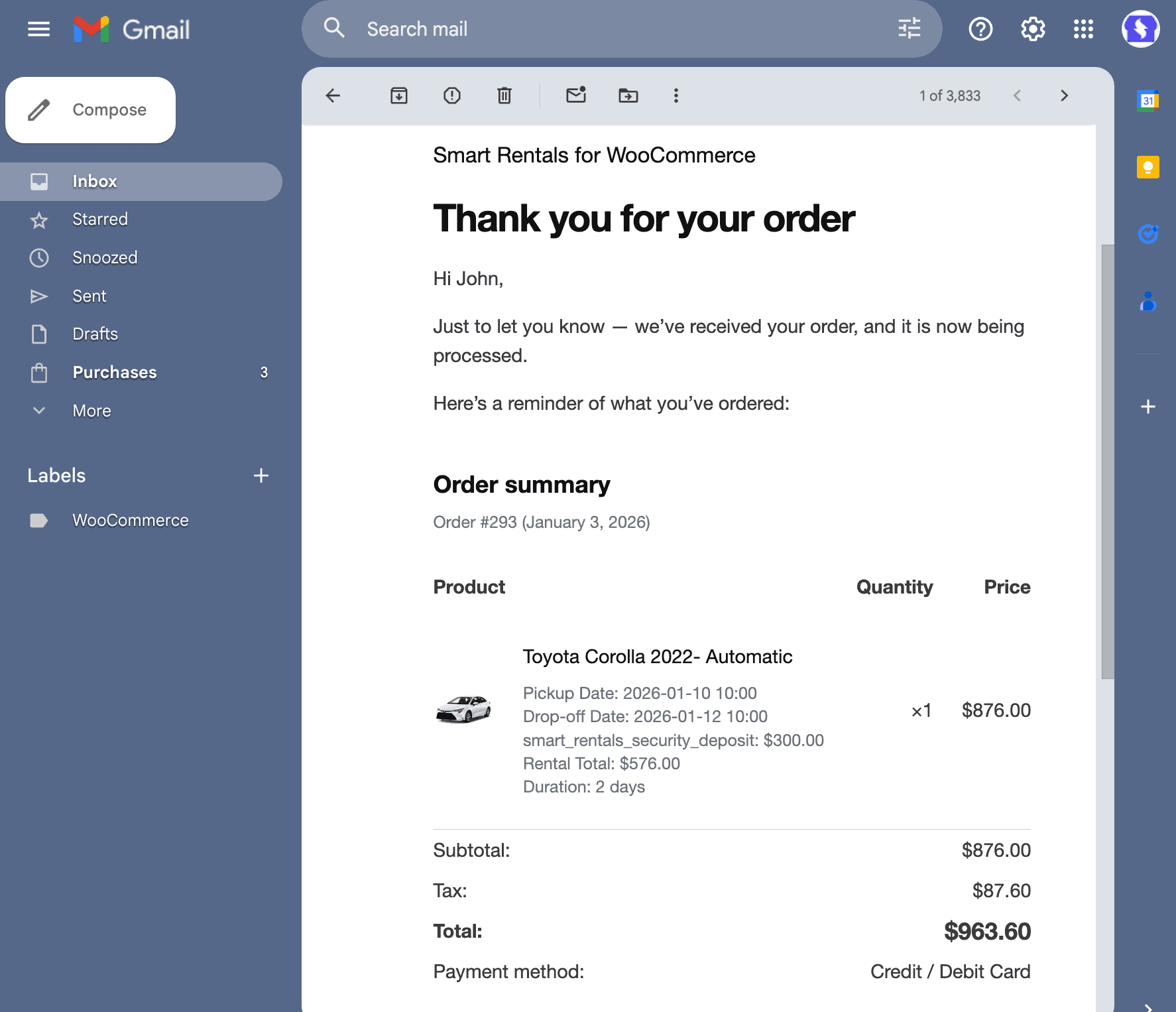Archive the current email
The height and width of the screenshot is (1012, 1176).
click(x=398, y=95)
